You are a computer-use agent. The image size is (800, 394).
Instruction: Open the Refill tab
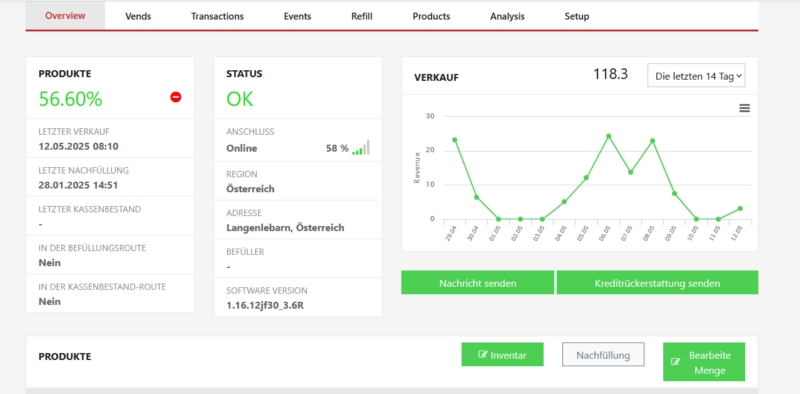pos(362,16)
